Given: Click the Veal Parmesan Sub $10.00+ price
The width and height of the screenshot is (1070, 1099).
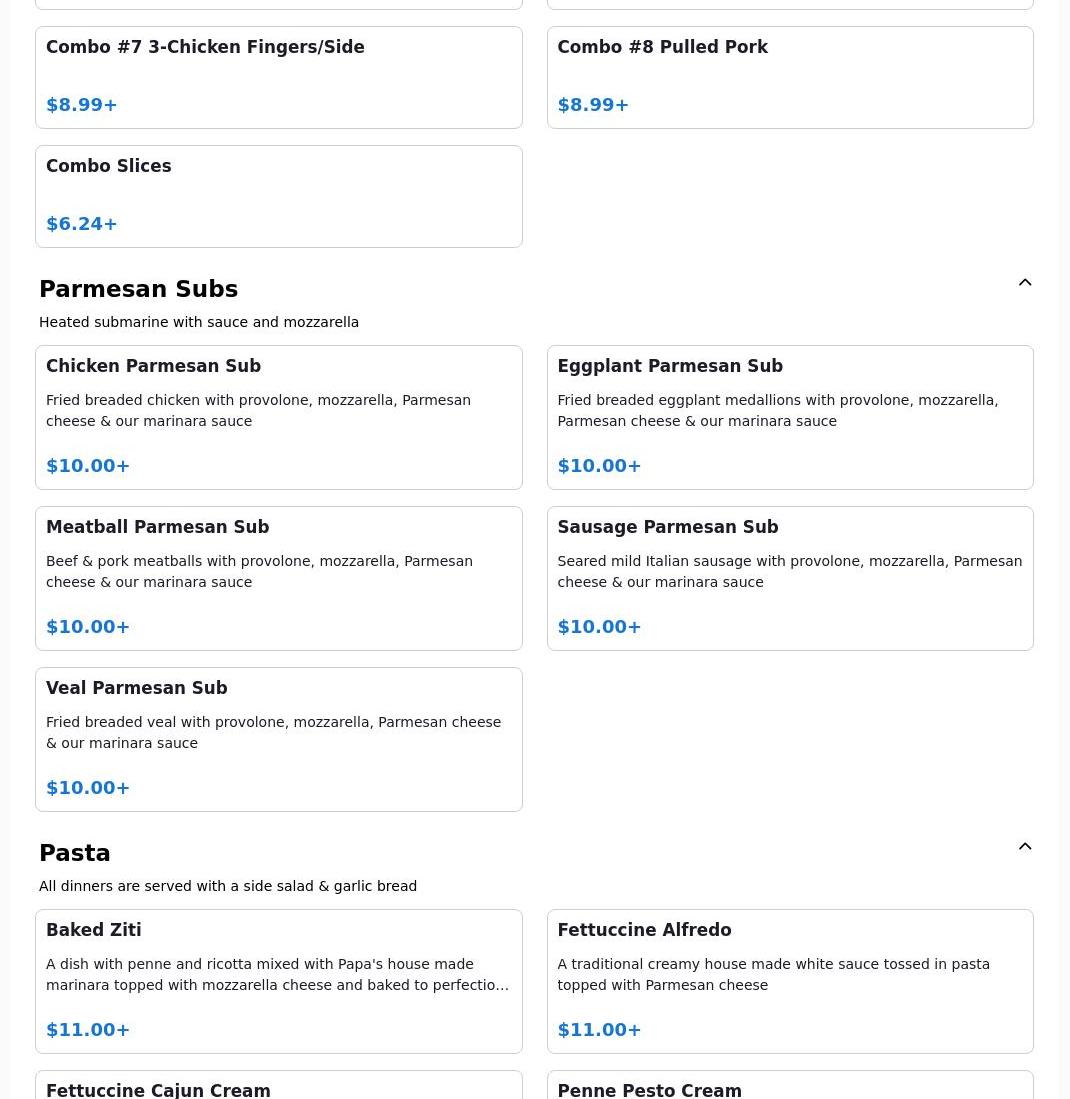Looking at the screenshot, I should pyautogui.click(x=88, y=788).
